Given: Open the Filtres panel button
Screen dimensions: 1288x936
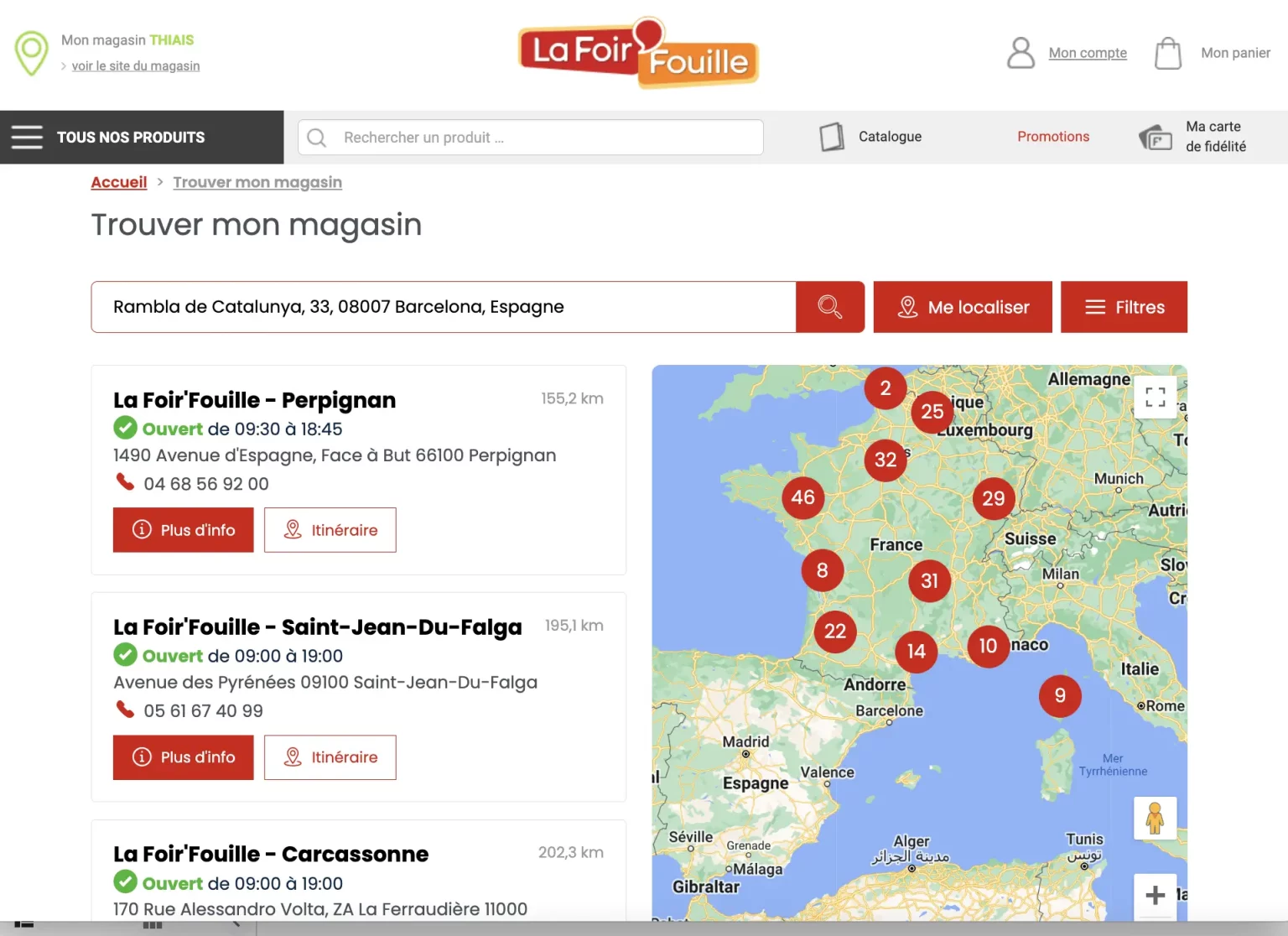Looking at the screenshot, I should [x=1124, y=307].
